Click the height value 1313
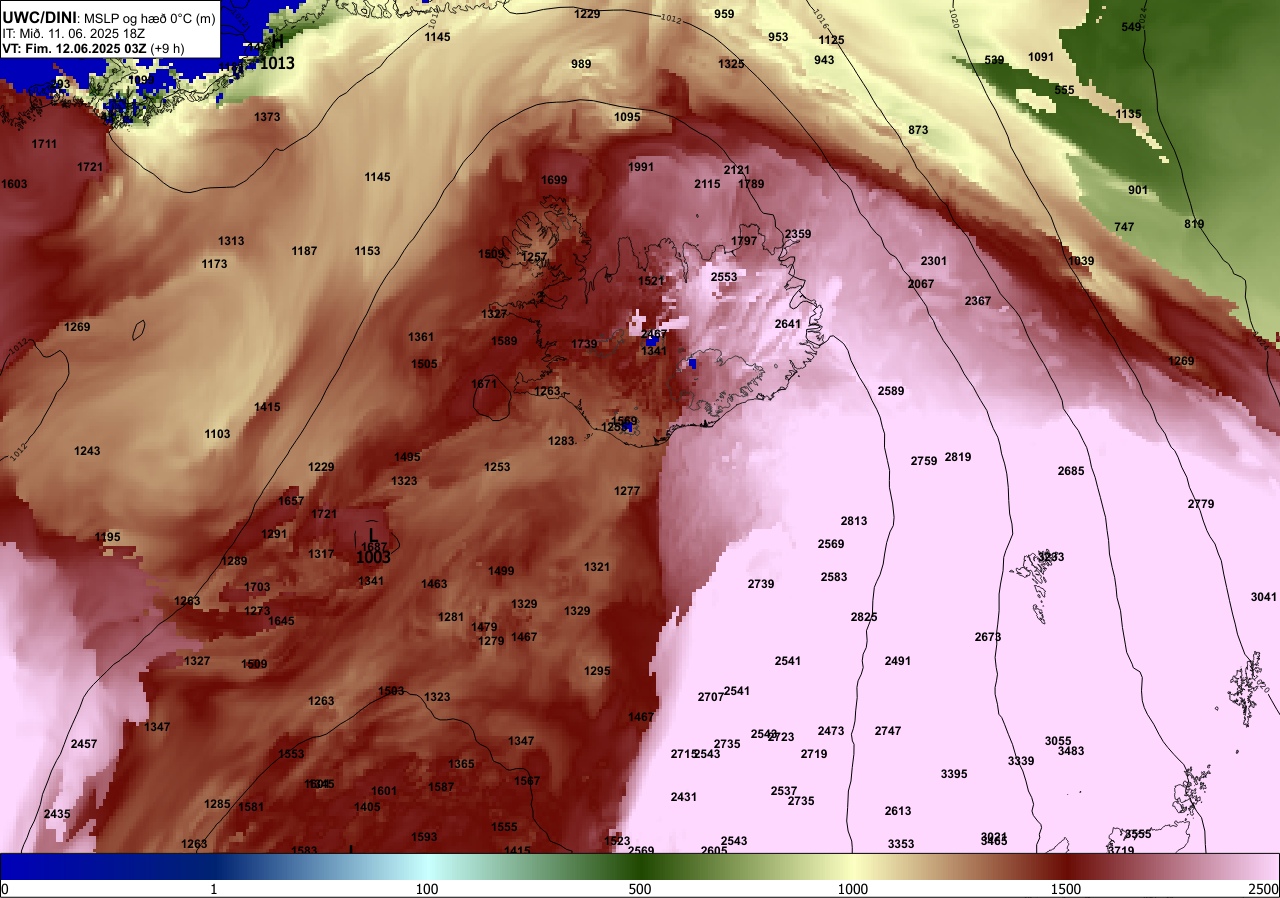Image resolution: width=1280 pixels, height=898 pixels. [231, 241]
